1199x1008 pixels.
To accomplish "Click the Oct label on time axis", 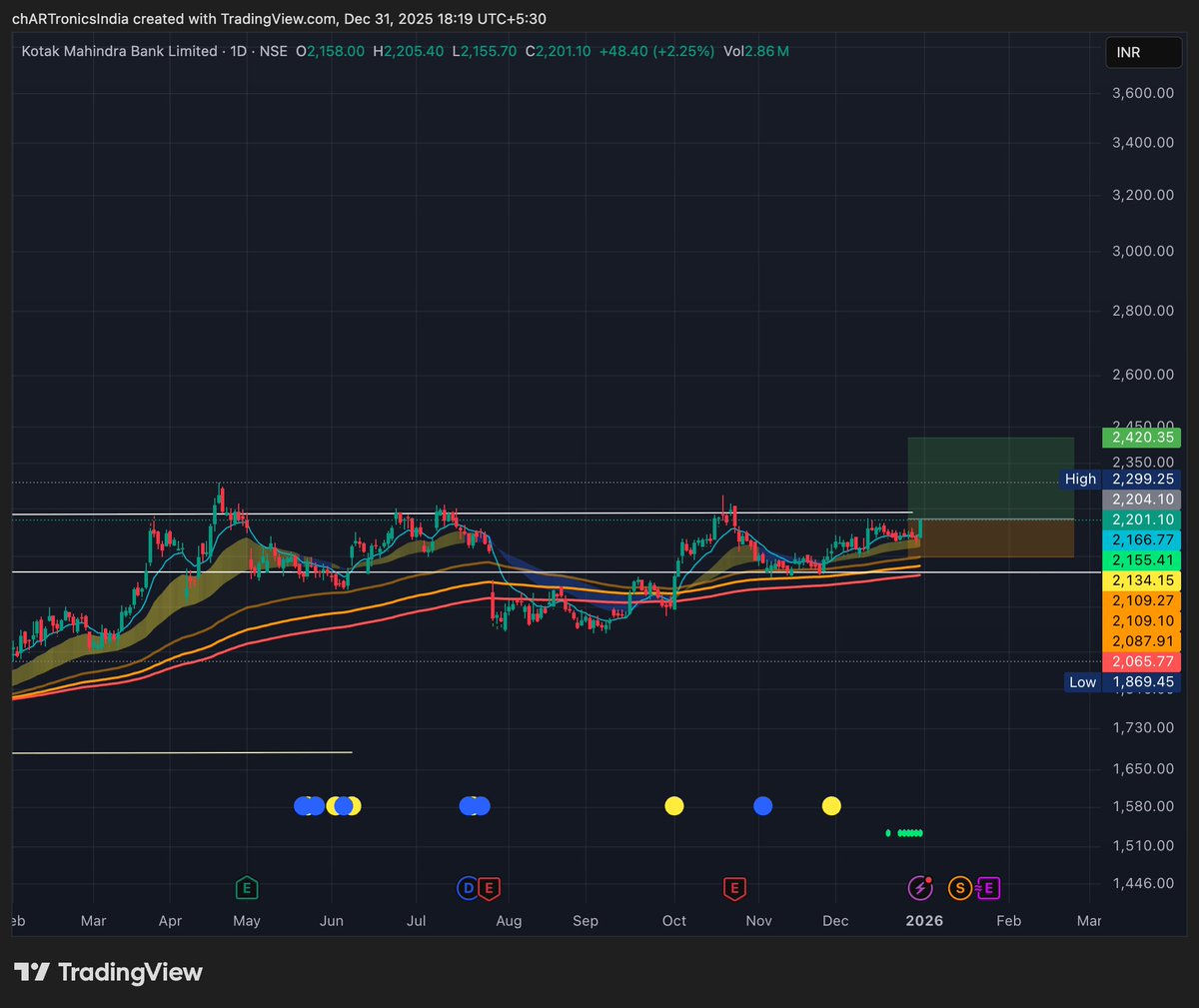I will coord(674,920).
